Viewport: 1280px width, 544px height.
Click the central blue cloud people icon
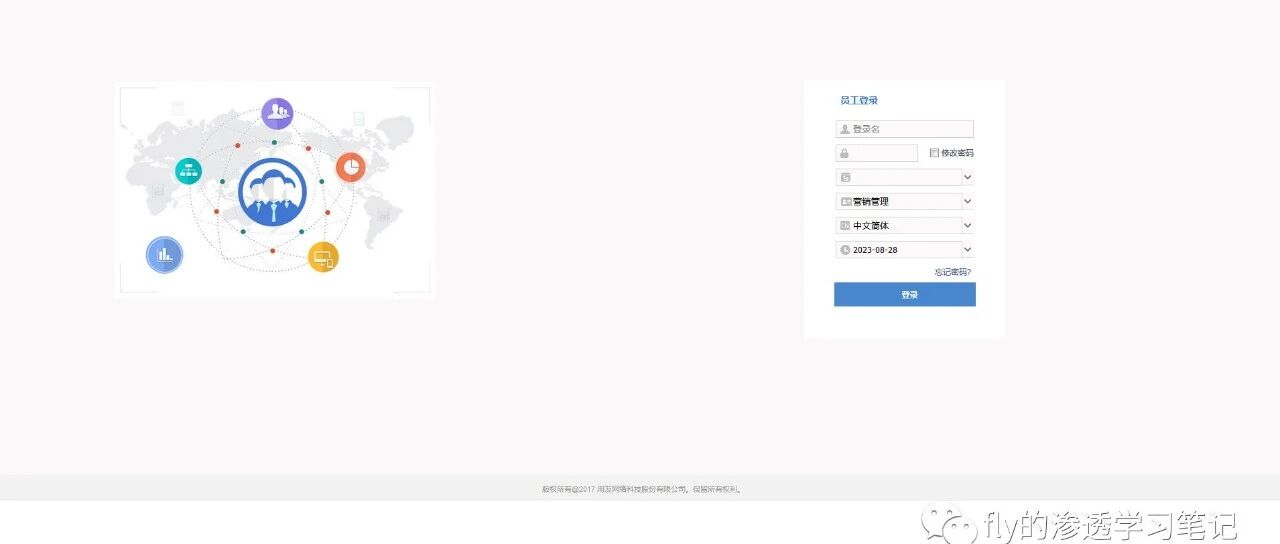coord(272,193)
